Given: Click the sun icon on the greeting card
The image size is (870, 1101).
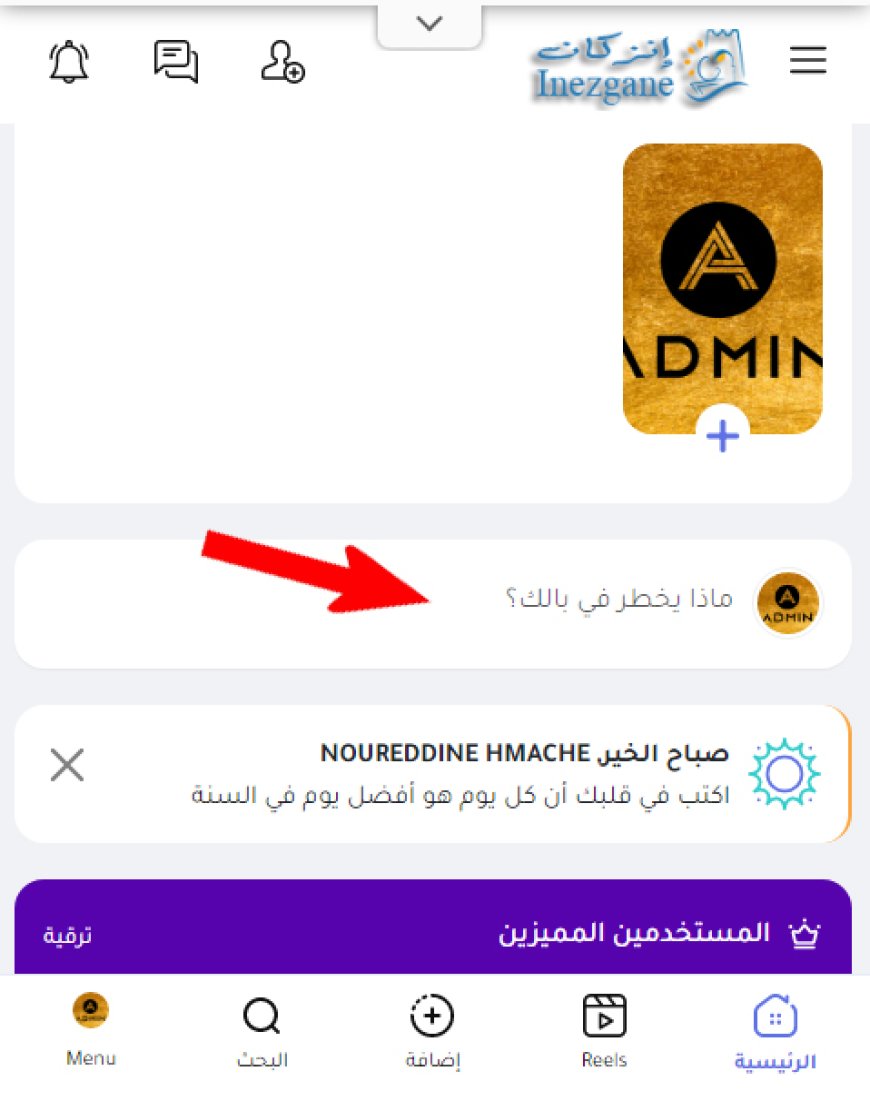Looking at the screenshot, I should 784,774.
